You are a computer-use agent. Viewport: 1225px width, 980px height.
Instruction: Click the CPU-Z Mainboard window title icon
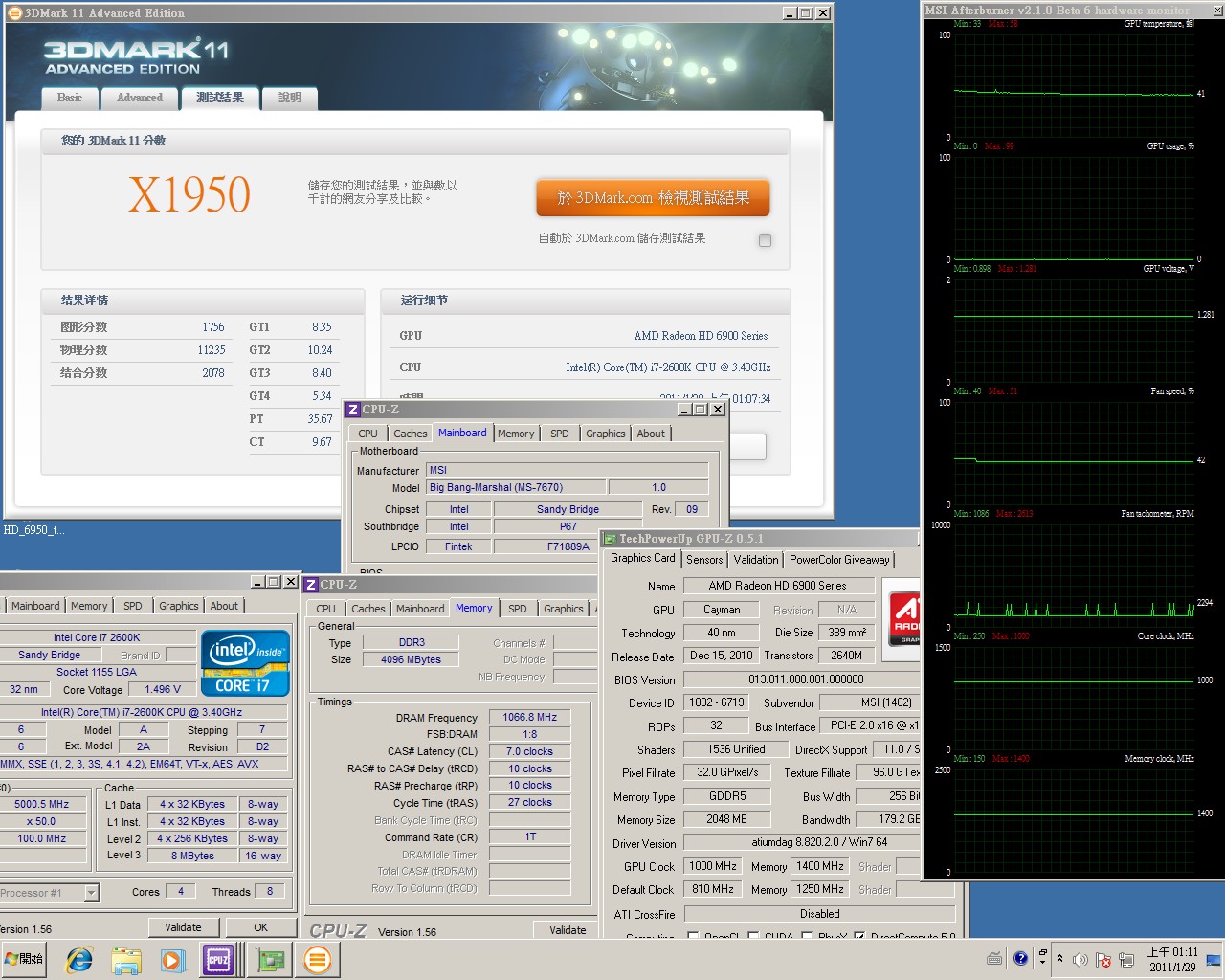point(352,410)
